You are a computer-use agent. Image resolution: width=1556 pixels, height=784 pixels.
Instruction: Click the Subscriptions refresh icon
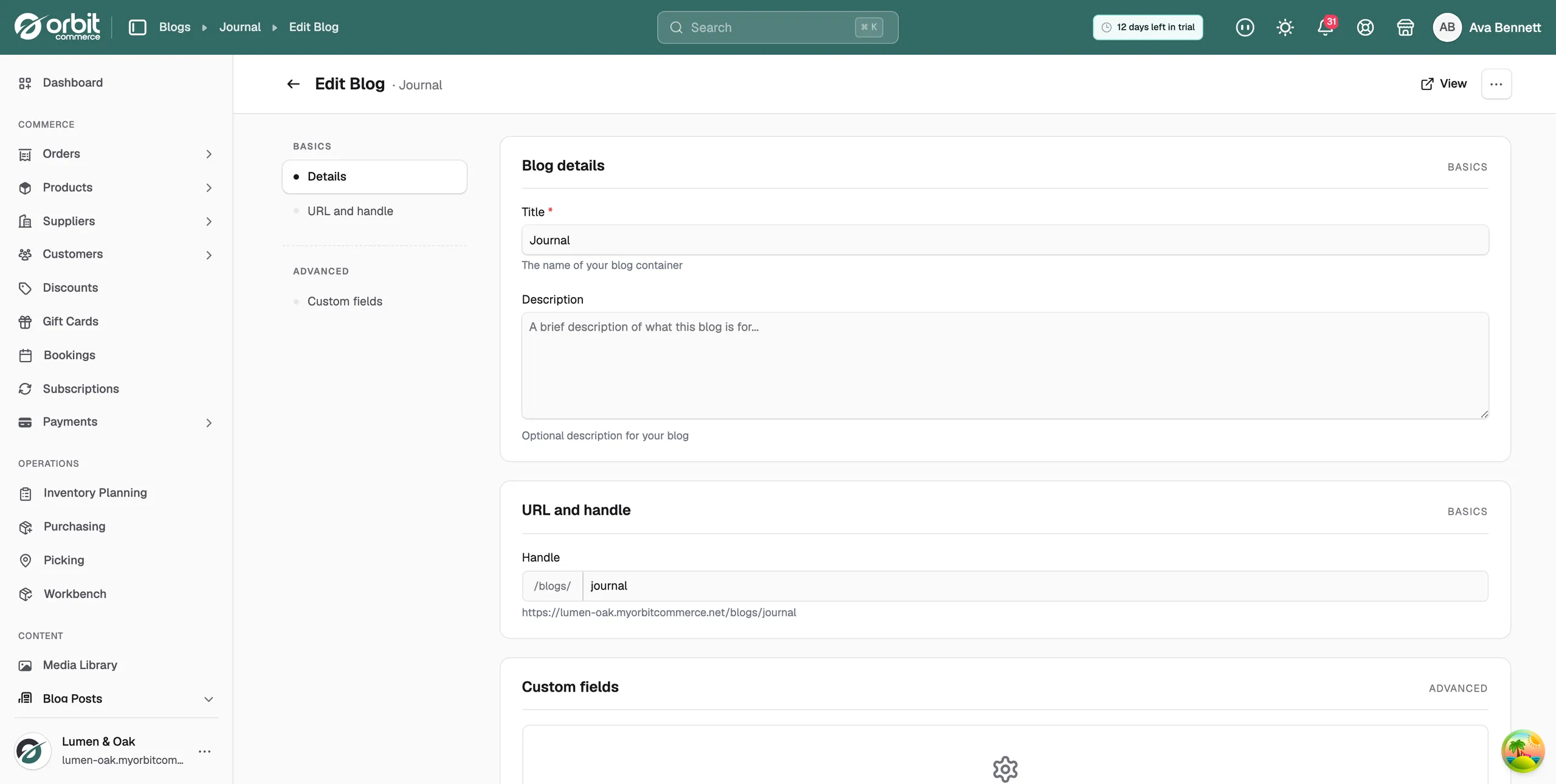tap(25, 389)
